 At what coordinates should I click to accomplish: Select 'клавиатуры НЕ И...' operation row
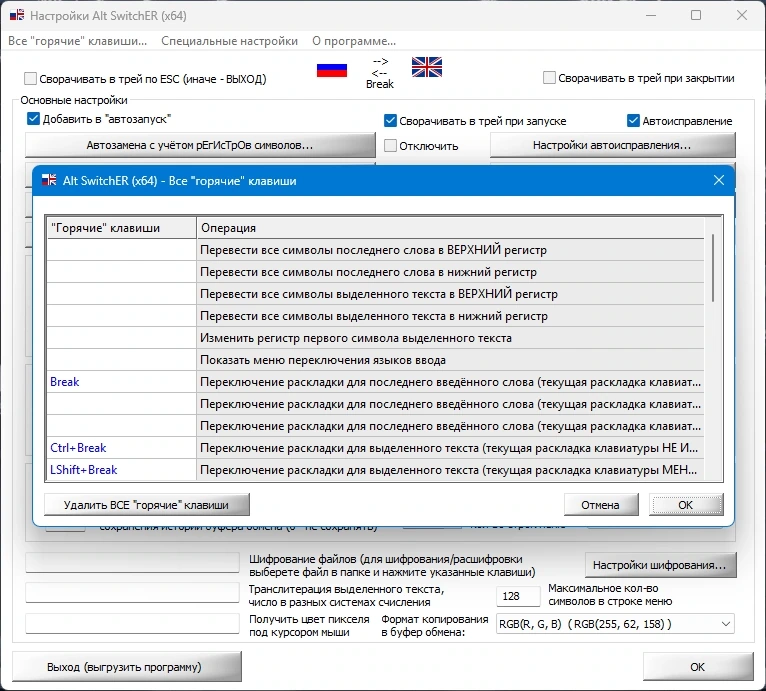click(x=450, y=448)
